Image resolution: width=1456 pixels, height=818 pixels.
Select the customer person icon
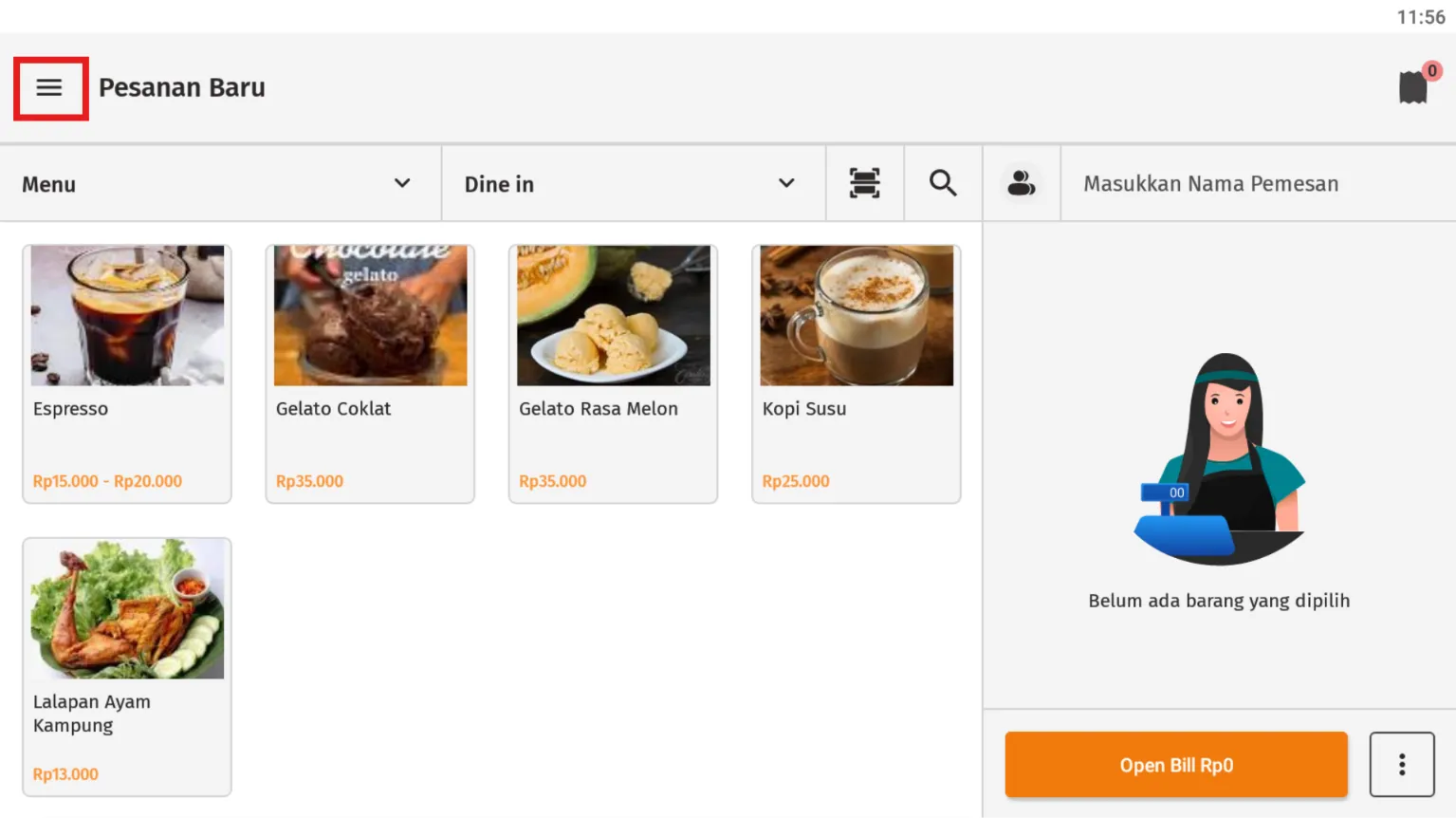coord(1022,183)
